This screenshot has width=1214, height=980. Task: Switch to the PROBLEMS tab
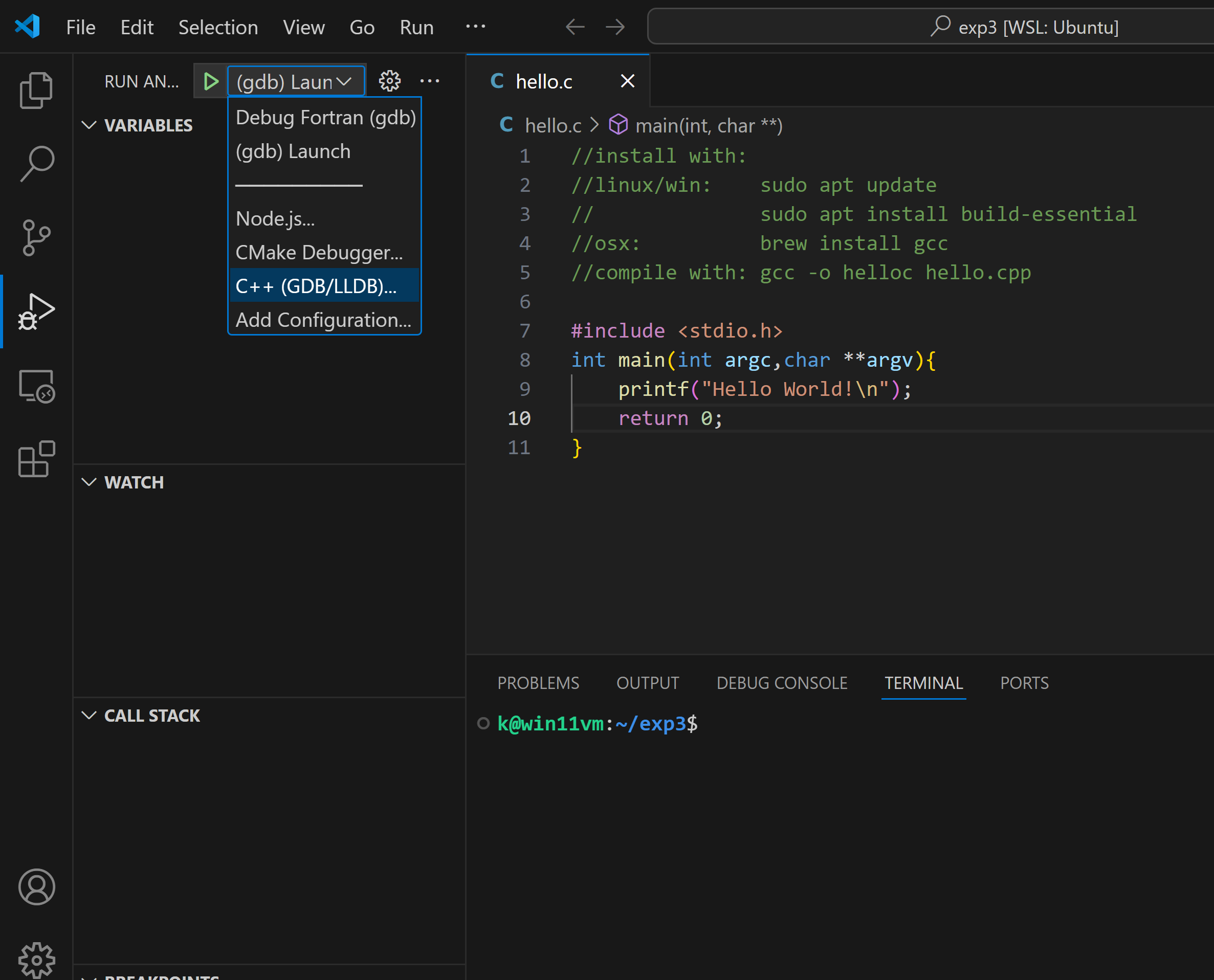pyautogui.click(x=538, y=683)
